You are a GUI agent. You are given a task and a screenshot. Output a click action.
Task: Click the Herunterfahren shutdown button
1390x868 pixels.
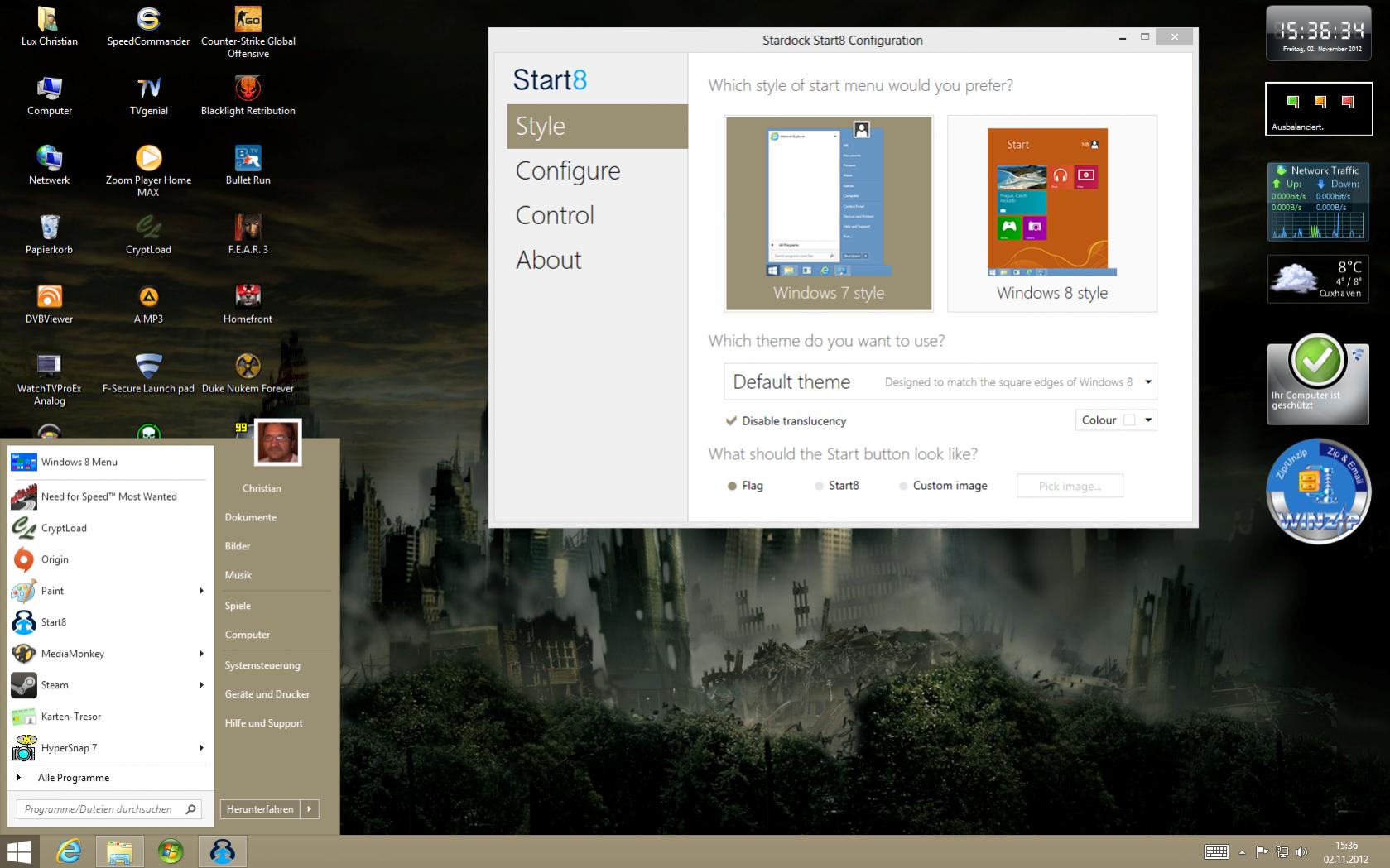[260, 809]
